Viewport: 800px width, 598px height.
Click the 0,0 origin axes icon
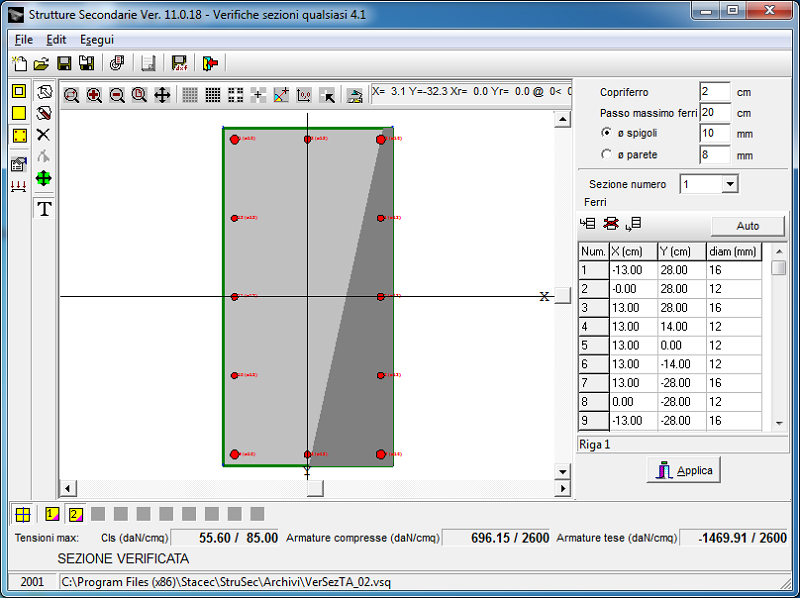click(x=304, y=95)
